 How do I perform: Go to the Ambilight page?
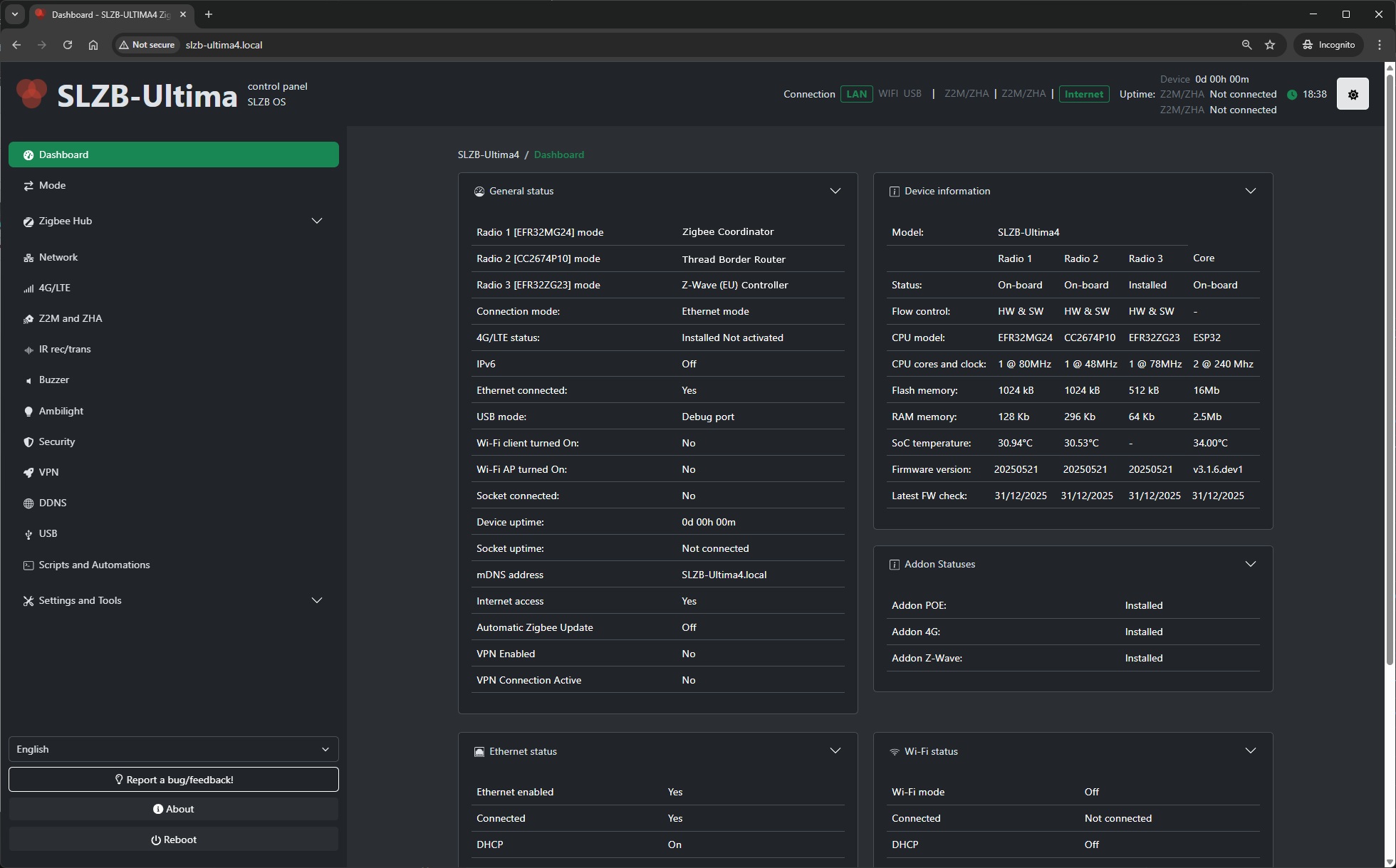tap(61, 411)
